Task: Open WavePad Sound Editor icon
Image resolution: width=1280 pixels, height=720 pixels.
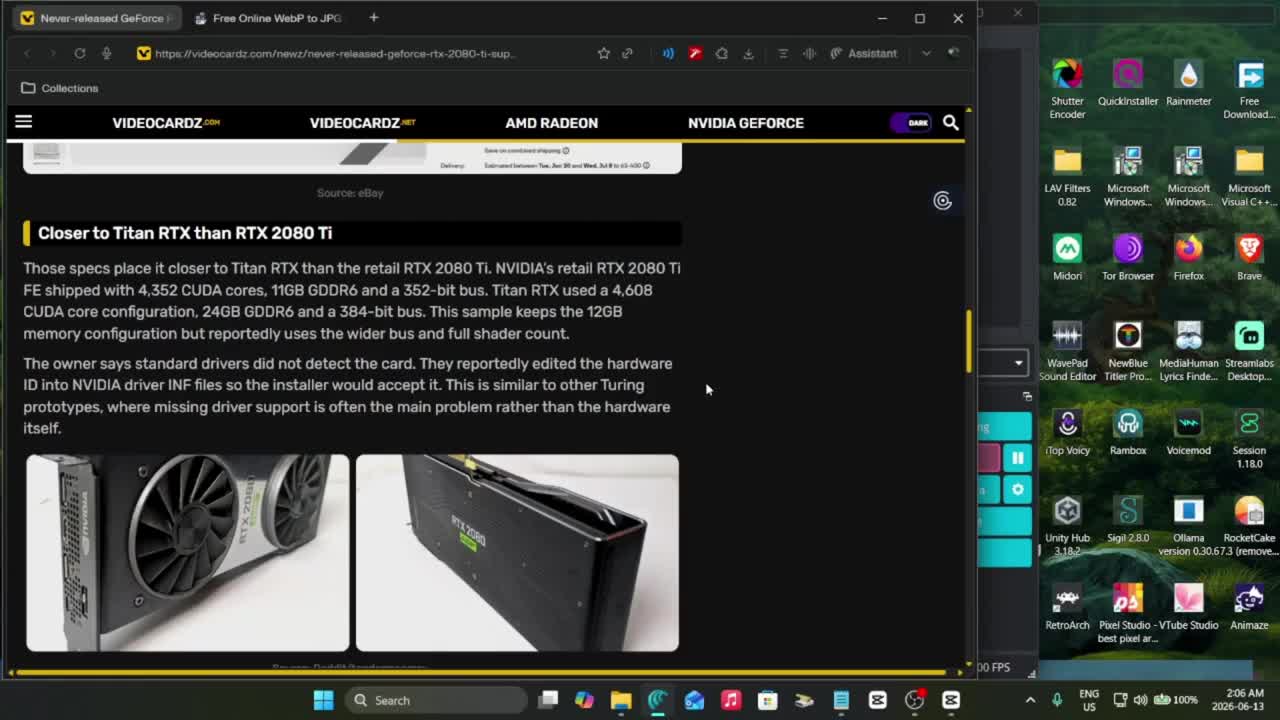Action: pos(1067,352)
